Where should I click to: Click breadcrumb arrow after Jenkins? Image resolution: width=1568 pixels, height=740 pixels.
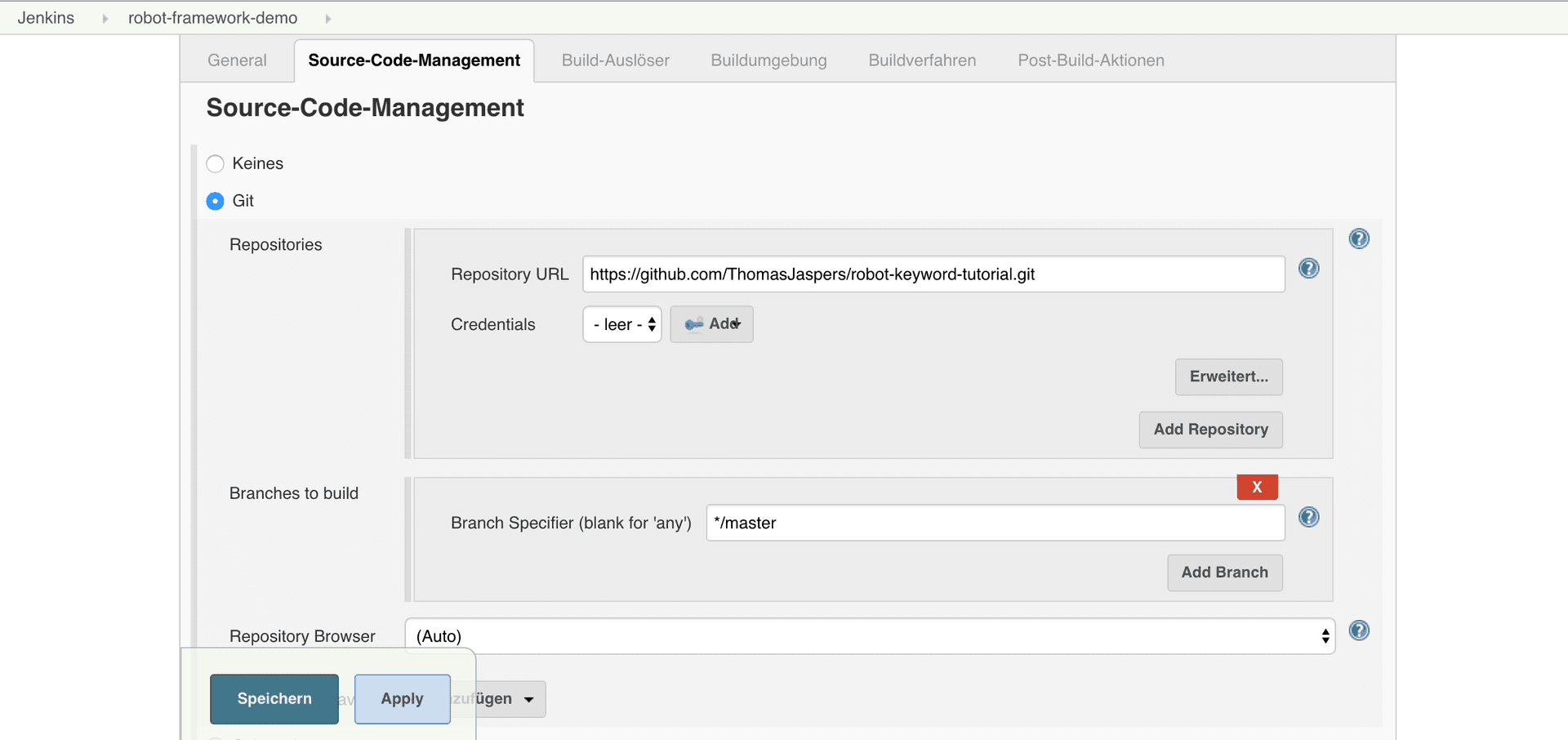pos(105,18)
